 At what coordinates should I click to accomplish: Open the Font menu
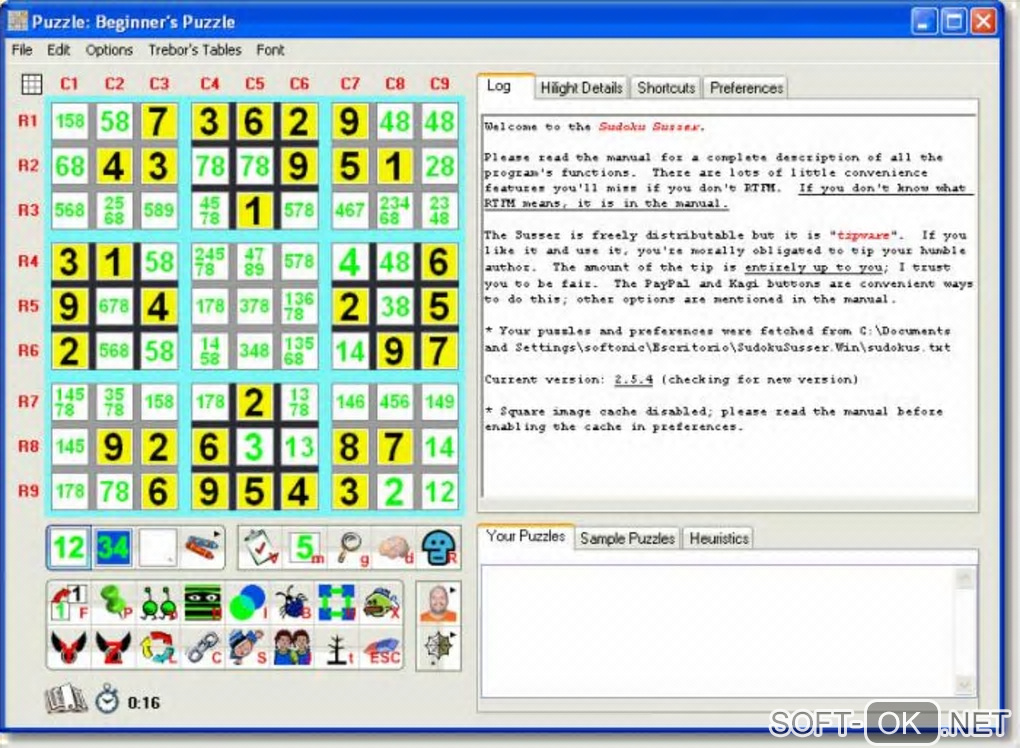(x=270, y=50)
